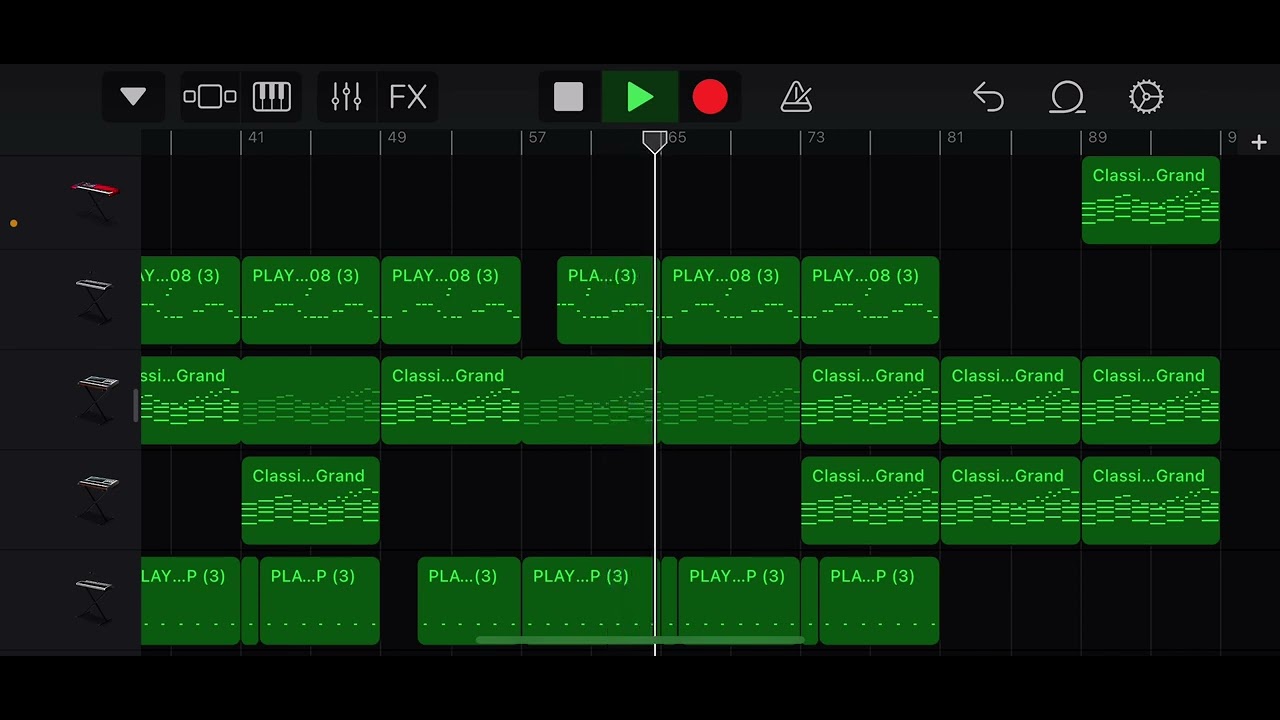Tap the track header resize handle
Viewport: 1280px width, 720px height.
click(x=136, y=404)
